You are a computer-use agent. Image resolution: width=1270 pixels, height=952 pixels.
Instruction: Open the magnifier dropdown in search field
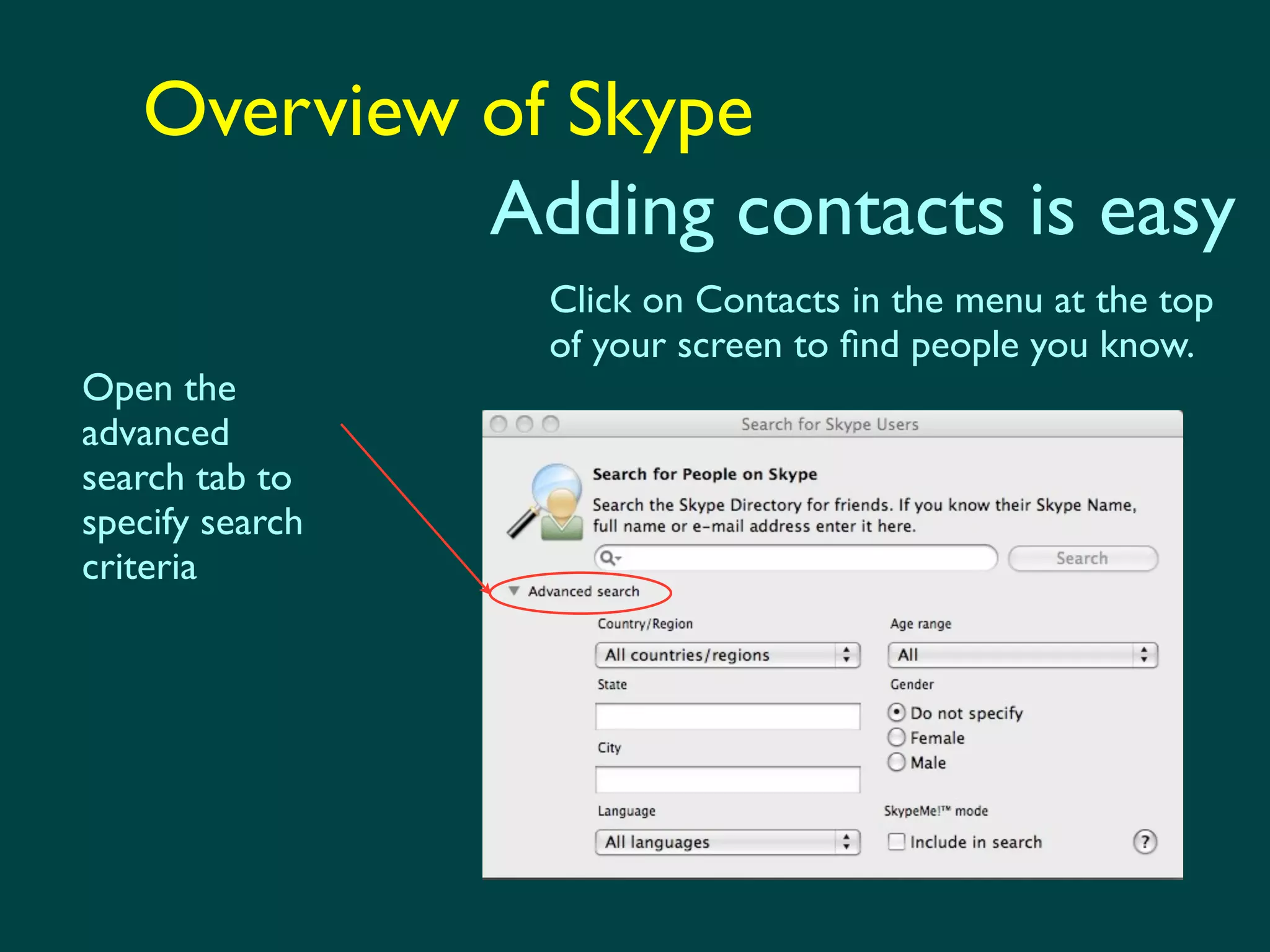[x=611, y=558]
